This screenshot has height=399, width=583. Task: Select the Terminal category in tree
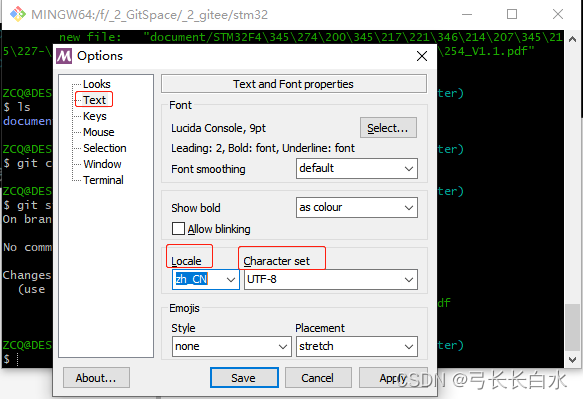(103, 180)
